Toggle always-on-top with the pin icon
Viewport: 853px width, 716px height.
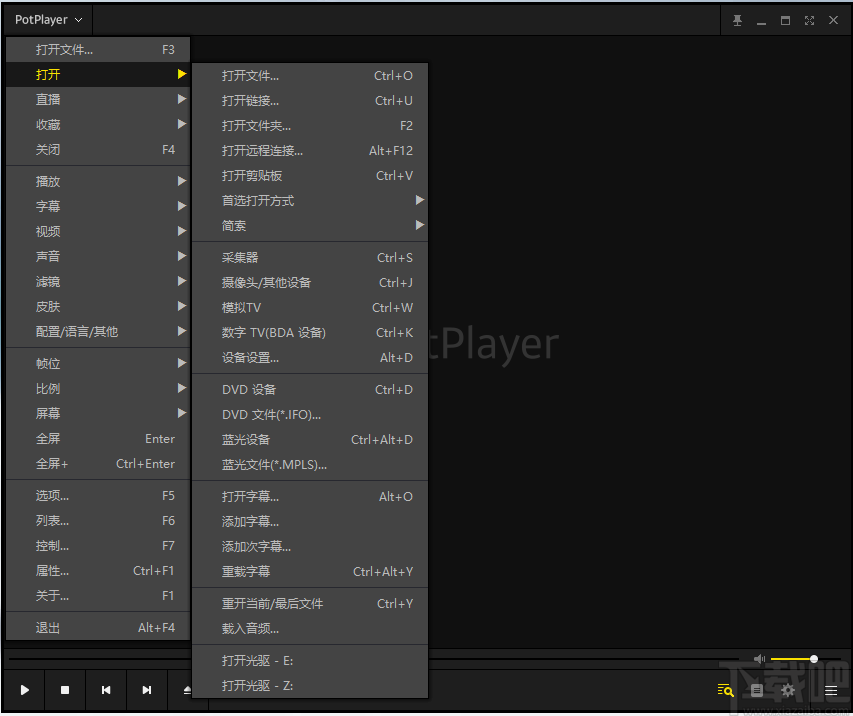tap(737, 19)
